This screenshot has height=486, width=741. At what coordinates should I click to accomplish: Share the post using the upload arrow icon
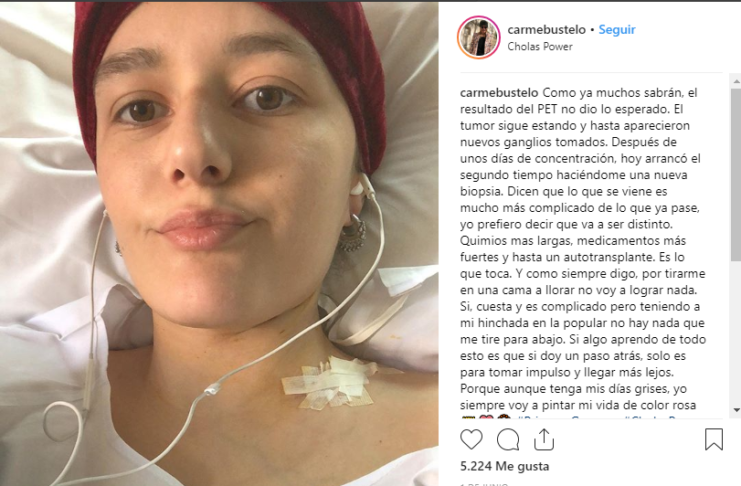544,439
